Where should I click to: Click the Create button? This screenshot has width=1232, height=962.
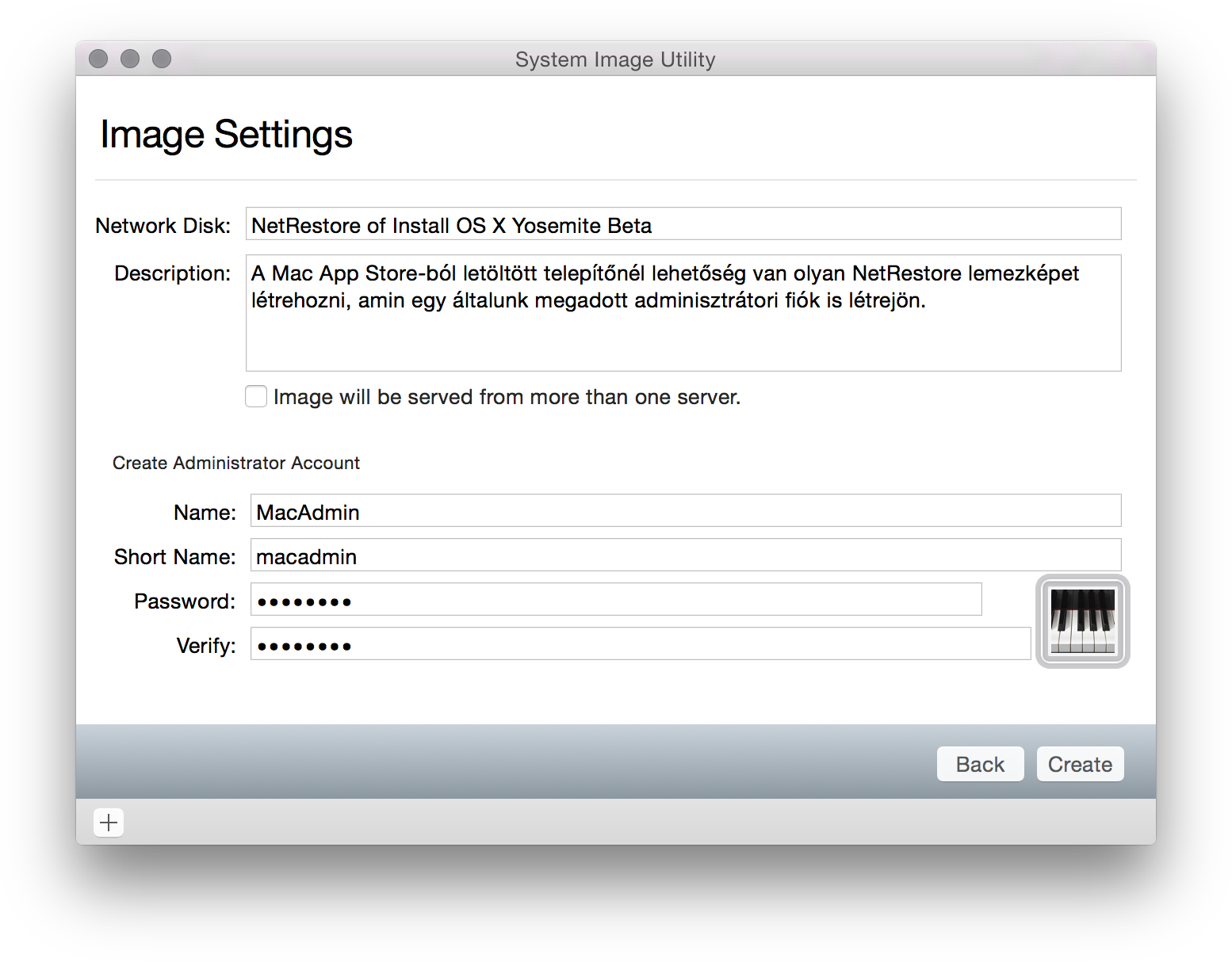click(1080, 764)
